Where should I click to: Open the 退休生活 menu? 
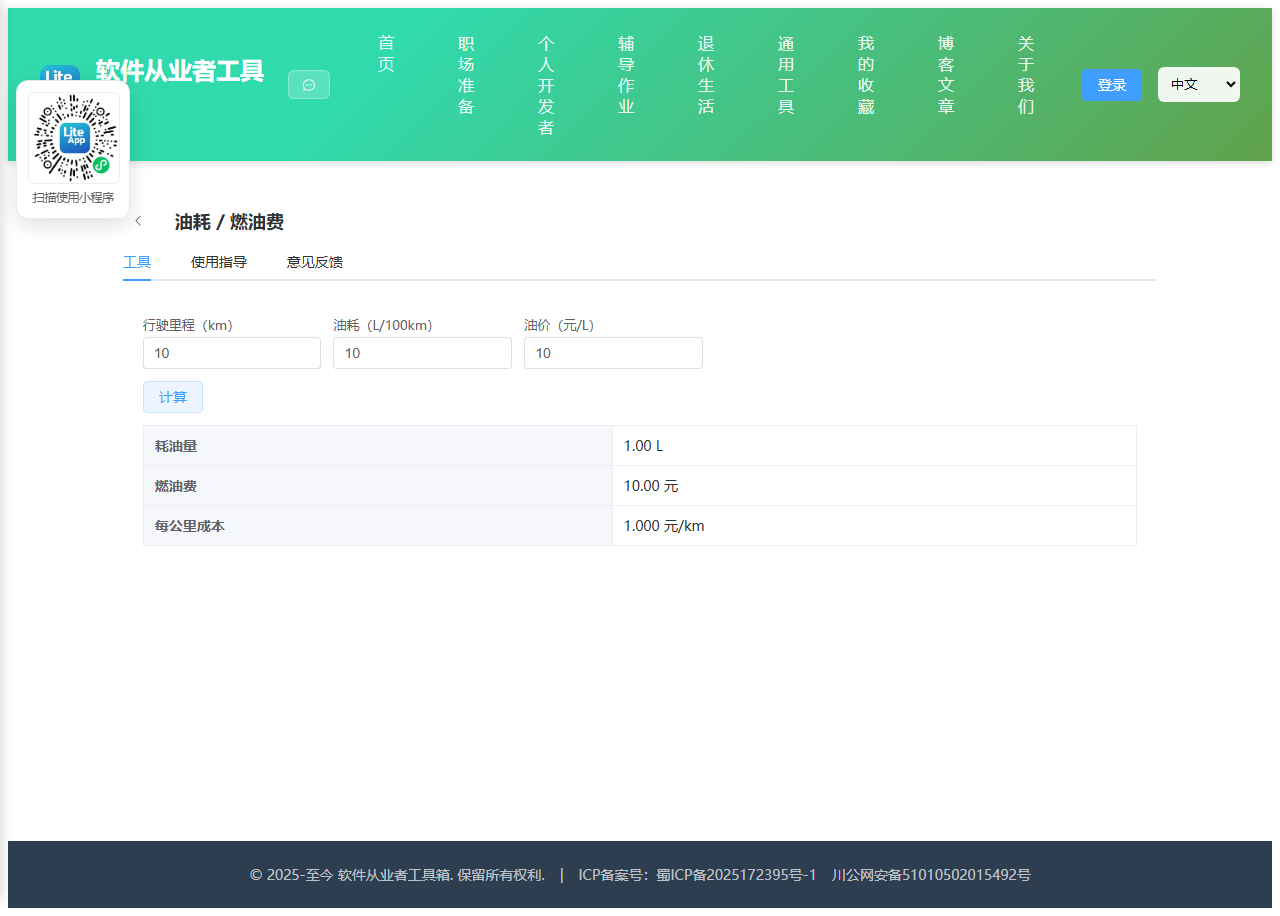(706, 75)
